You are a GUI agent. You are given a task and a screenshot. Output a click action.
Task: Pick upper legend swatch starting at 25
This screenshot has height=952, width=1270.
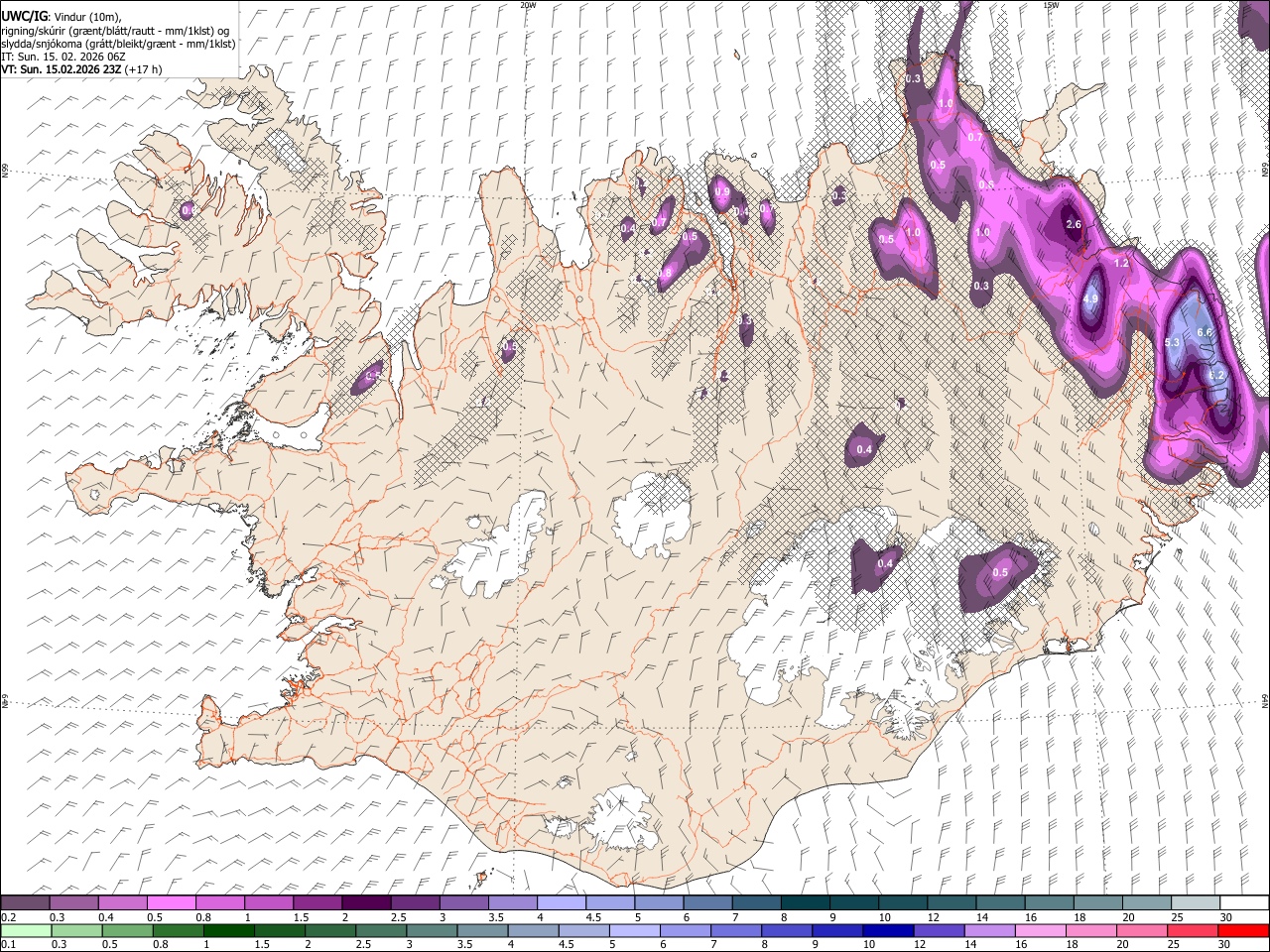pyautogui.click(x=1195, y=902)
